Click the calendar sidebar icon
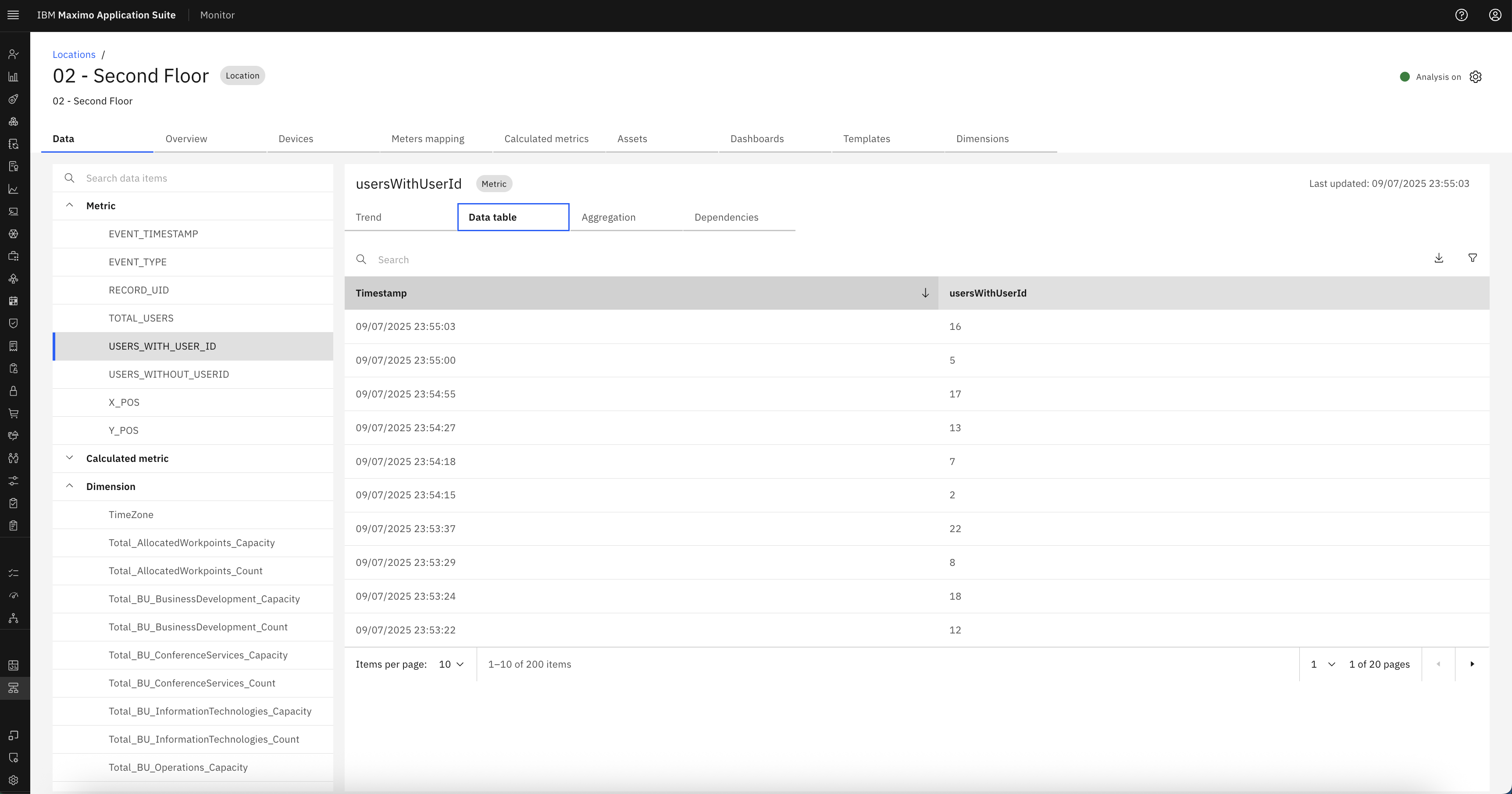Screen dimensions: 1512x794 [14, 301]
